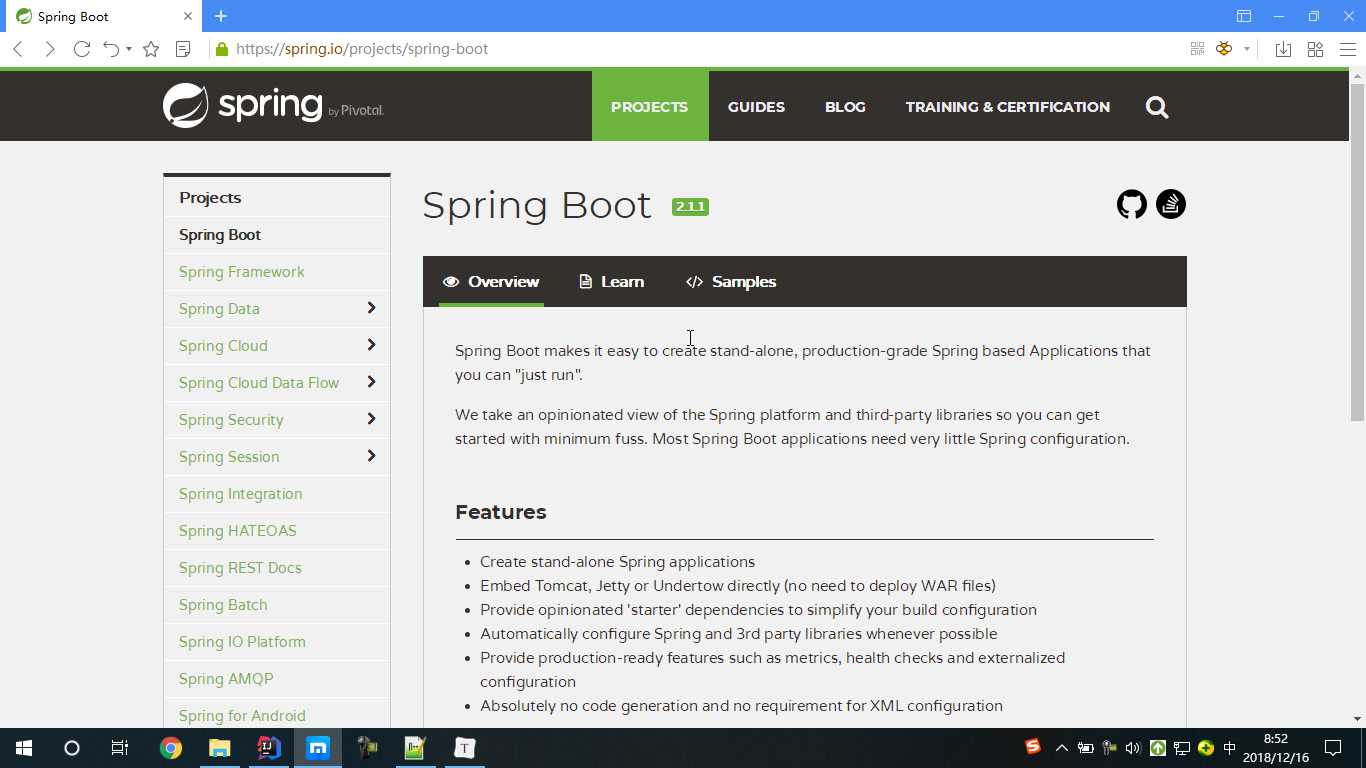This screenshot has height=768, width=1366.
Task: Open a new tab with plus button
Action: point(221,16)
